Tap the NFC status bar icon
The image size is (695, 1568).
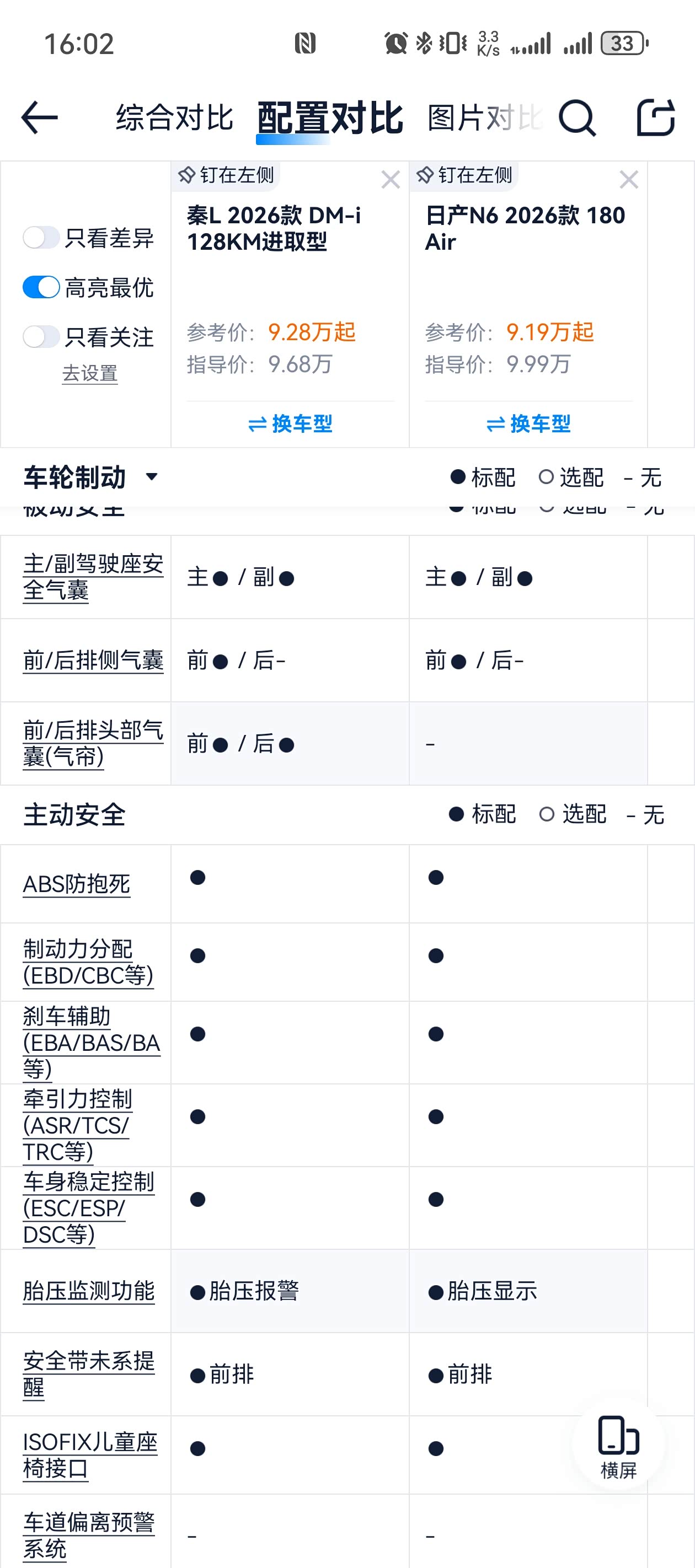305,43
